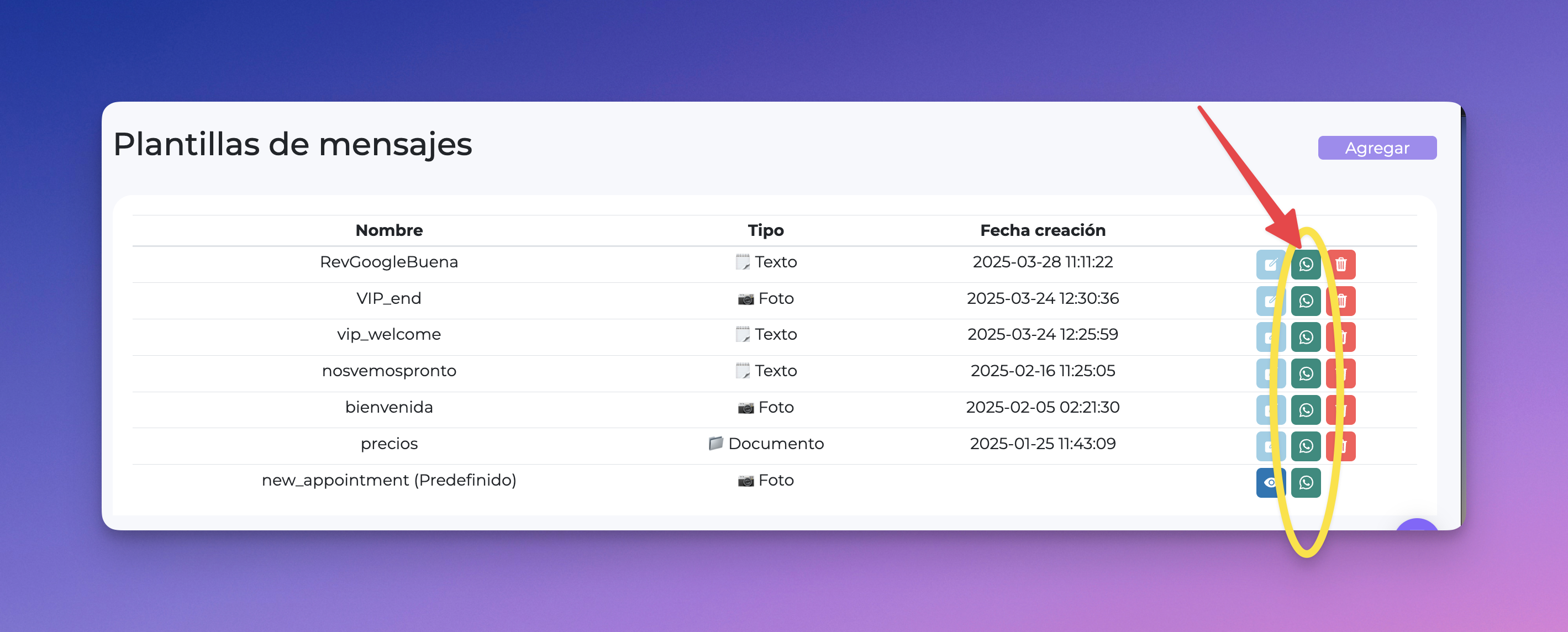1568x632 pixels.
Task: Edit the RevGoogleBuena template
Action: click(1270, 264)
